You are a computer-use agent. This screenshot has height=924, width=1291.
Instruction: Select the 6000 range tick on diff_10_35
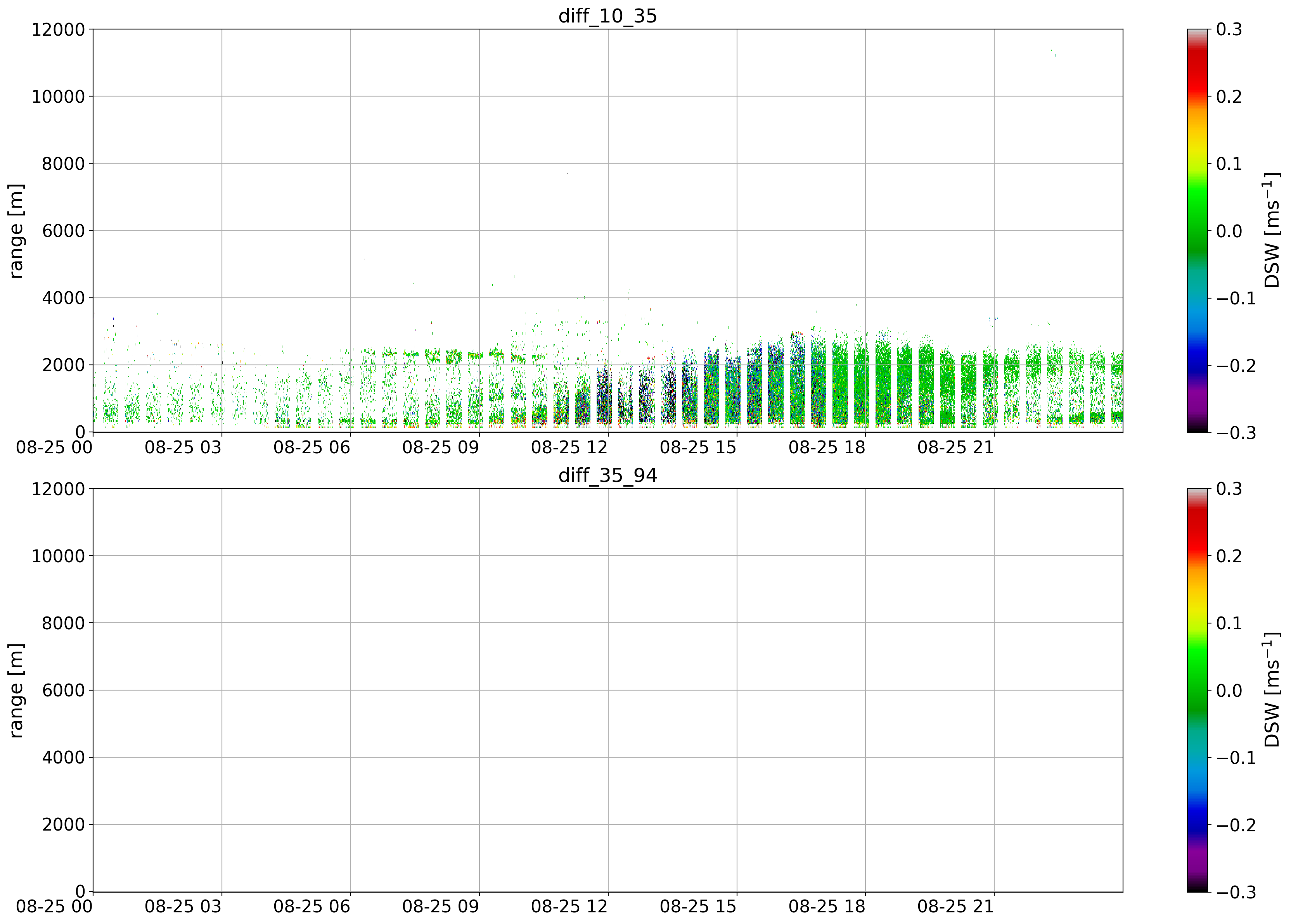(x=63, y=231)
